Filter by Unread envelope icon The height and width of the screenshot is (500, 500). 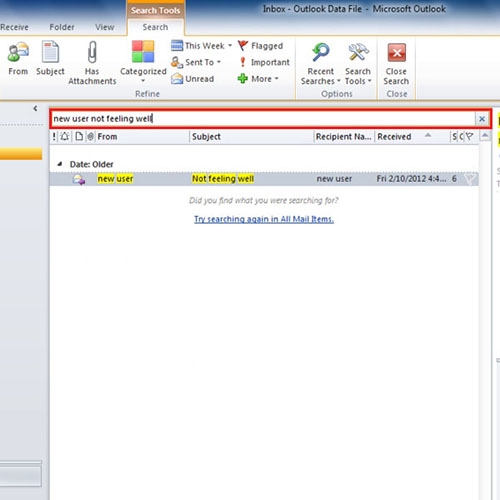click(177, 79)
